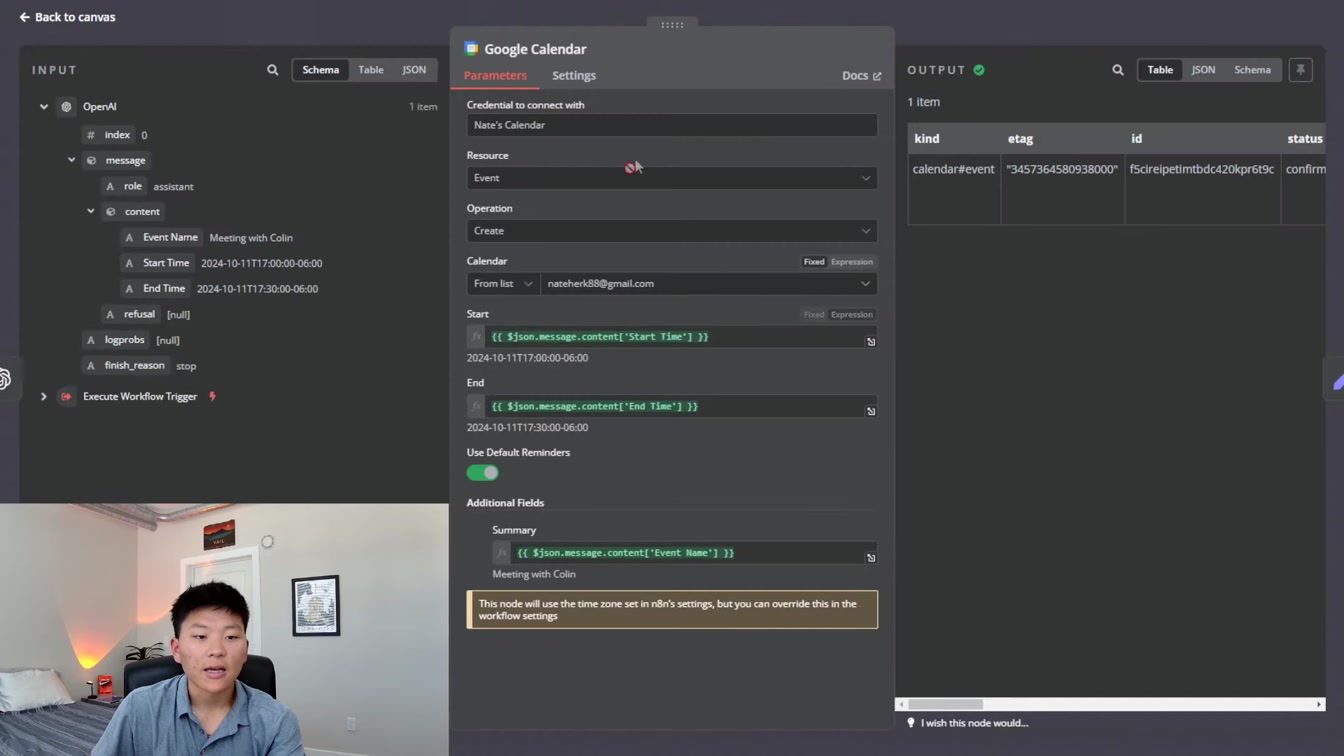Set Calendar field to Fixed
This screenshot has height=756, width=1344.
coord(814,262)
